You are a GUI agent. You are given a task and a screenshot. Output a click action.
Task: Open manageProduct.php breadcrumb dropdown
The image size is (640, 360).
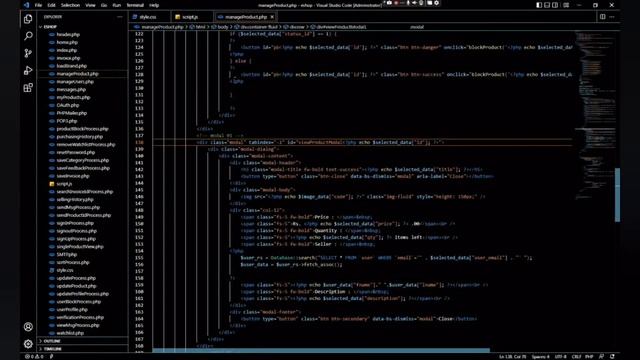pyautogui.click(x=159, y=27)
